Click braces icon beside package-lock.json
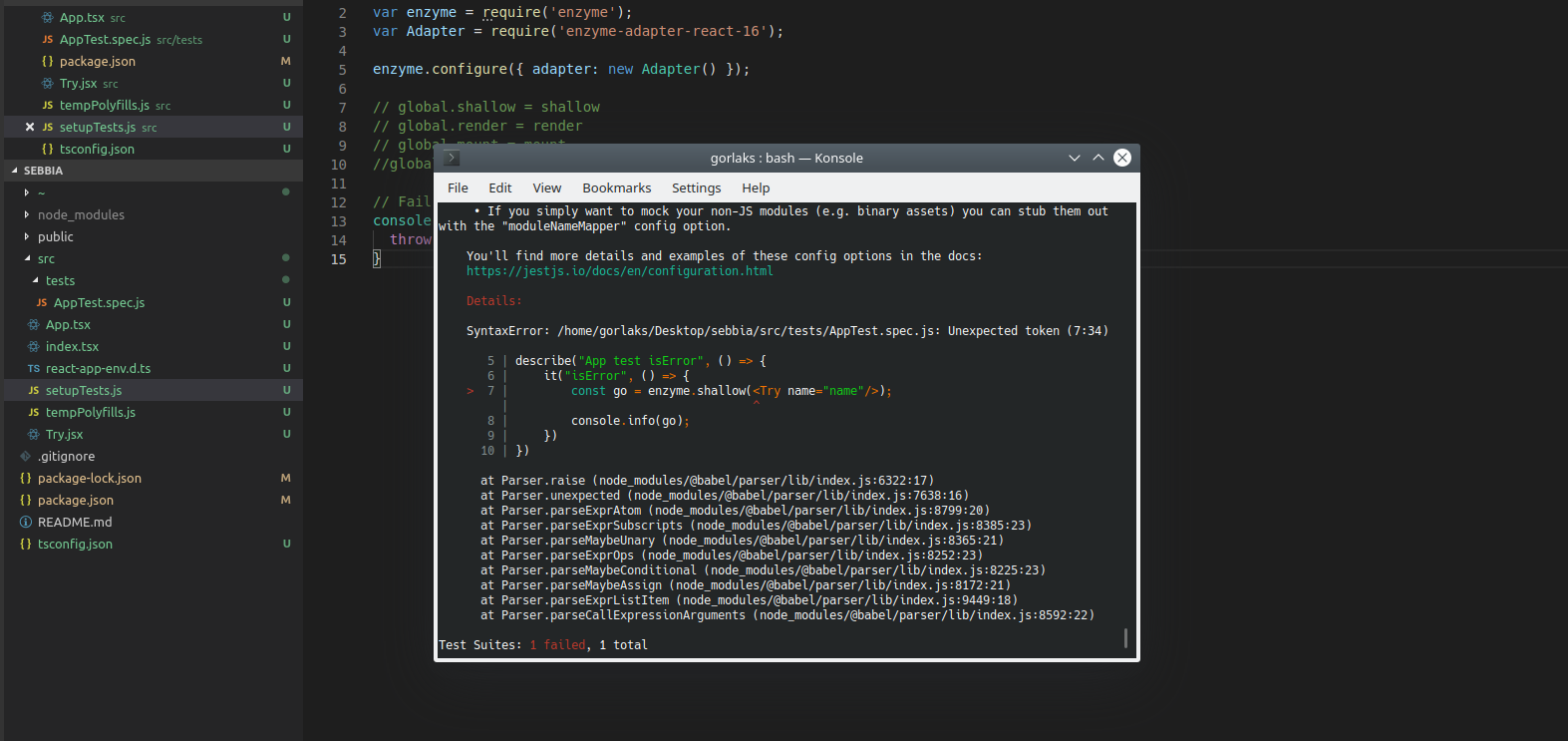Image resolution: width=1568 pixels, height=741 pixels. click(26, 478)
